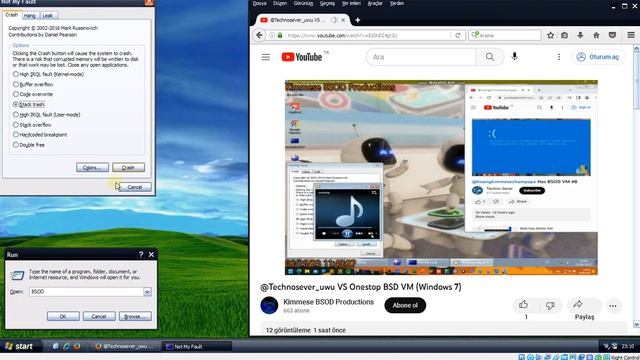Open the Kimmese BSOD Productions channel avatar
The width and height of the screenshot is (640, 360).
(269, 305)
